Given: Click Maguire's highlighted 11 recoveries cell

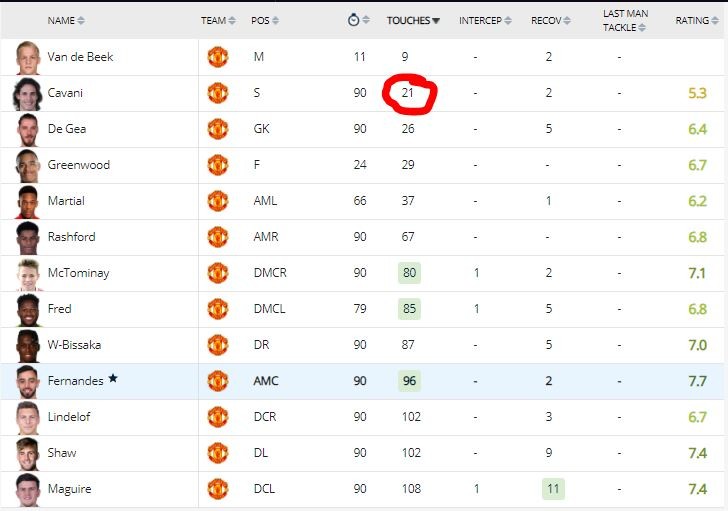Looking at the screenshot, I should click(551, 489).
